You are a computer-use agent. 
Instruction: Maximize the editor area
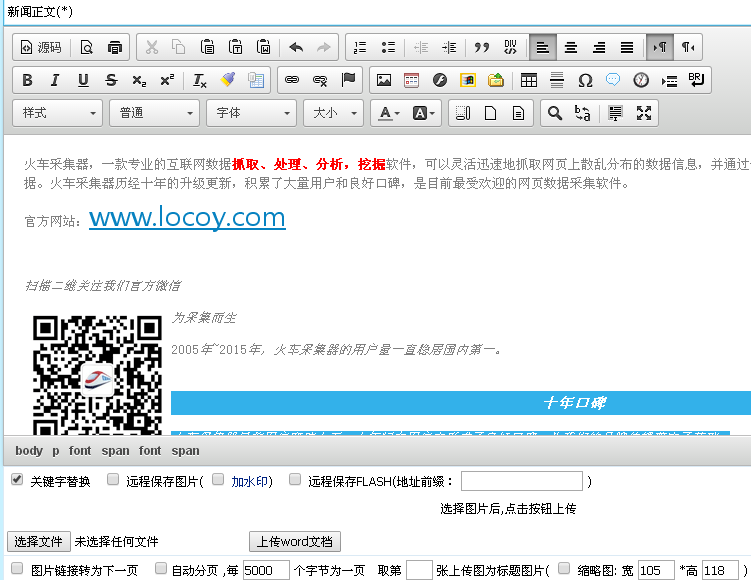point(644,113)
